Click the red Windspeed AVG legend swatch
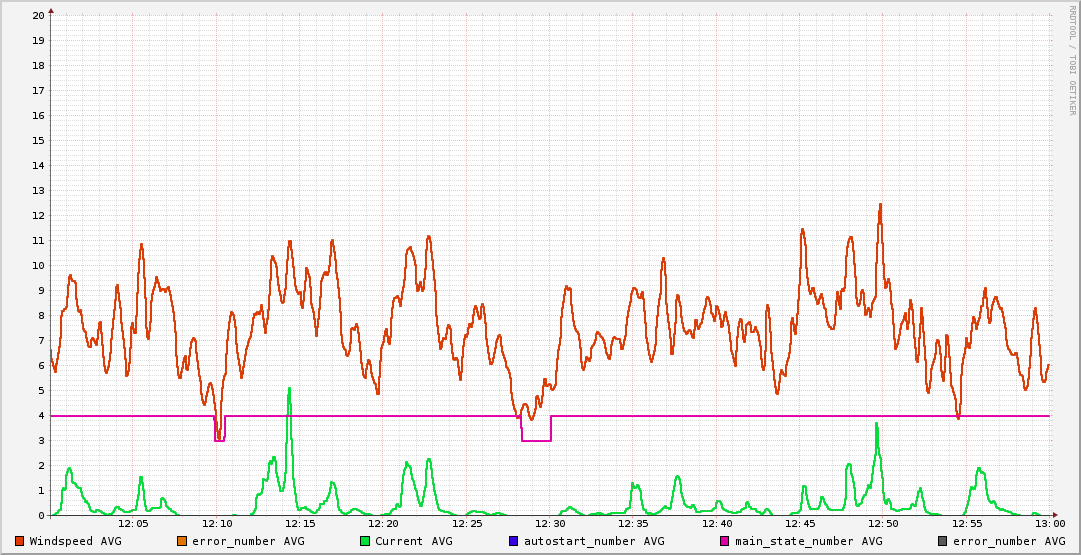Viewport: 1081px width, 555px height. coord(19,541)
